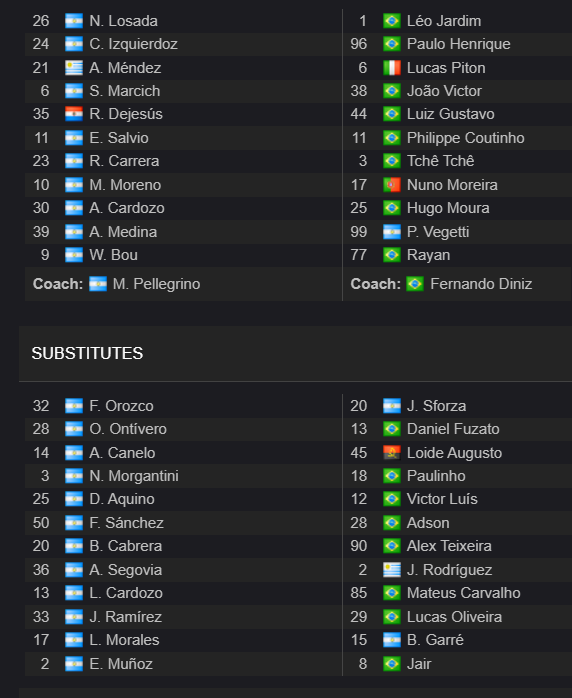Click the Substitutes section header

coord(87,353)
